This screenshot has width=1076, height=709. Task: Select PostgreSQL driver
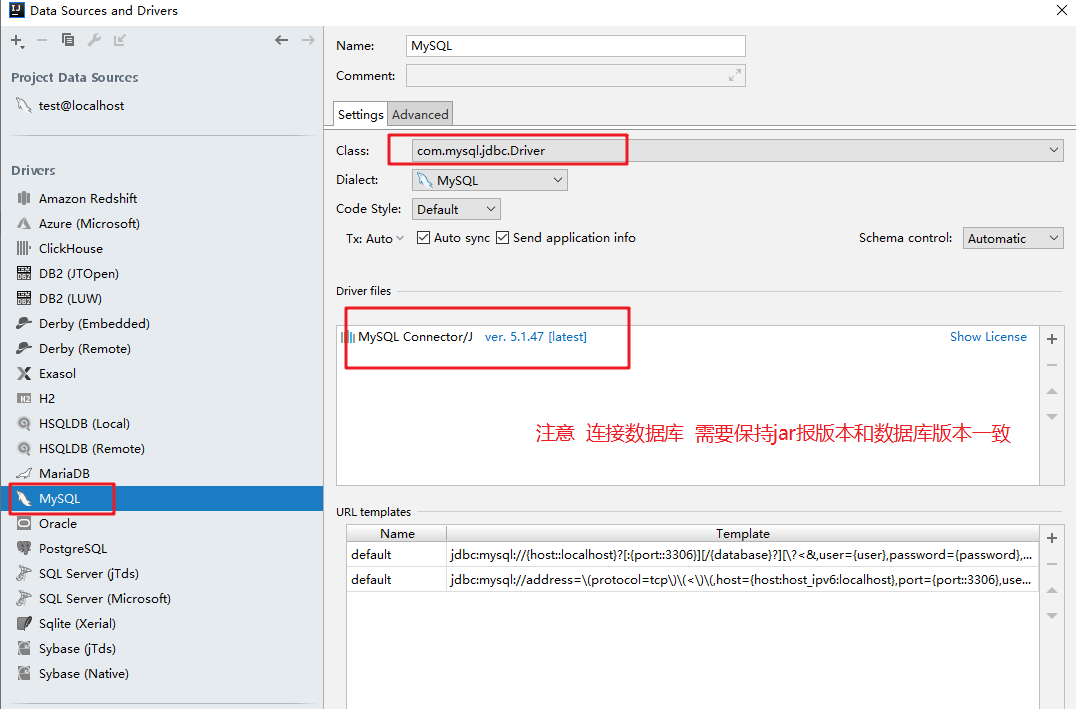tap(73, 548)
